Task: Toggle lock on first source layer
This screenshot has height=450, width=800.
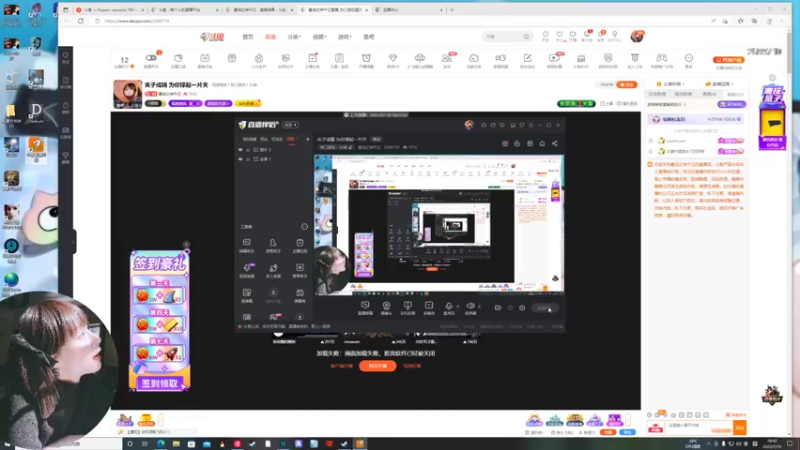Action: pos(248,149)
